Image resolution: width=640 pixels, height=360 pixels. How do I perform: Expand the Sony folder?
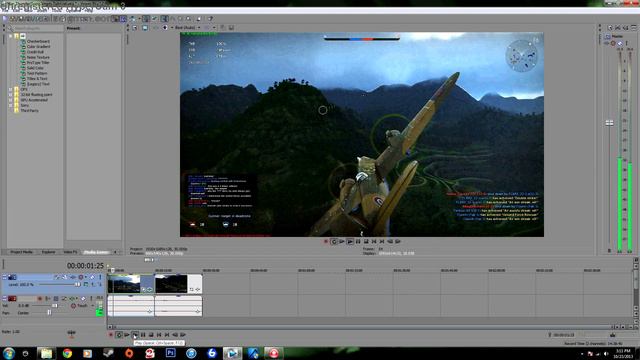click(x=11, y=105)
